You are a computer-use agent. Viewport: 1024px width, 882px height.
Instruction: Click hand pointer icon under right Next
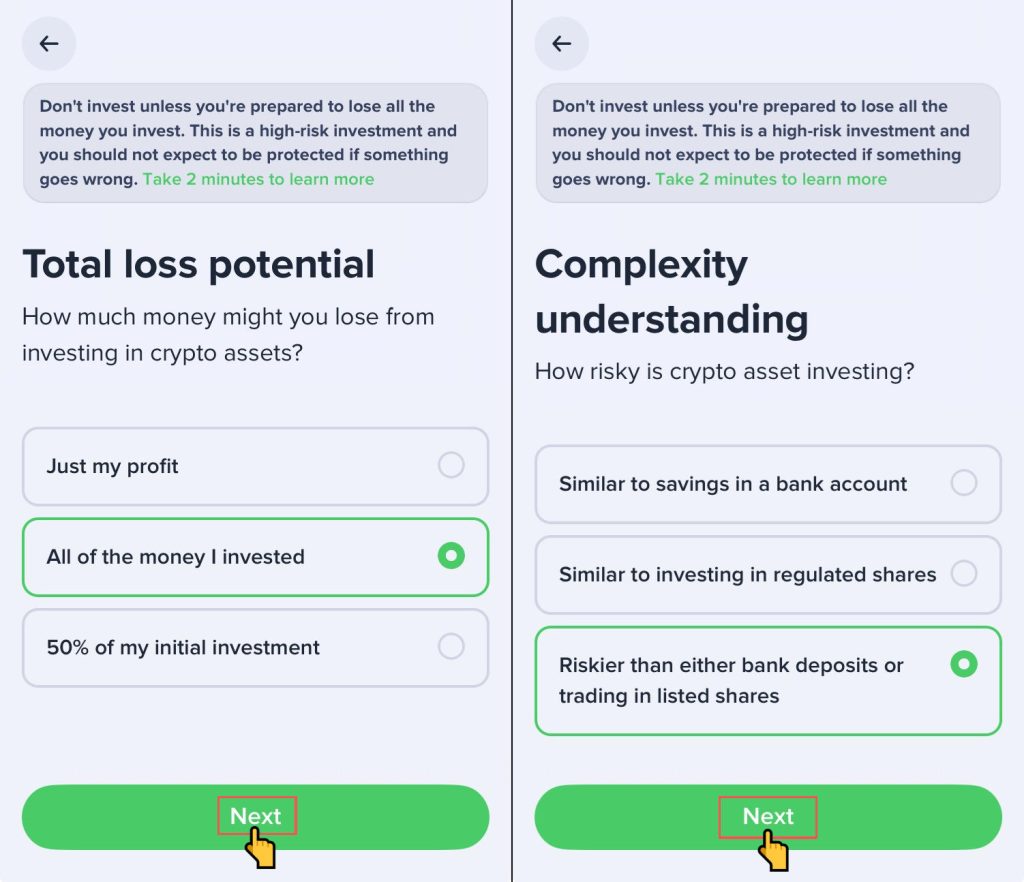click(773, 853)
